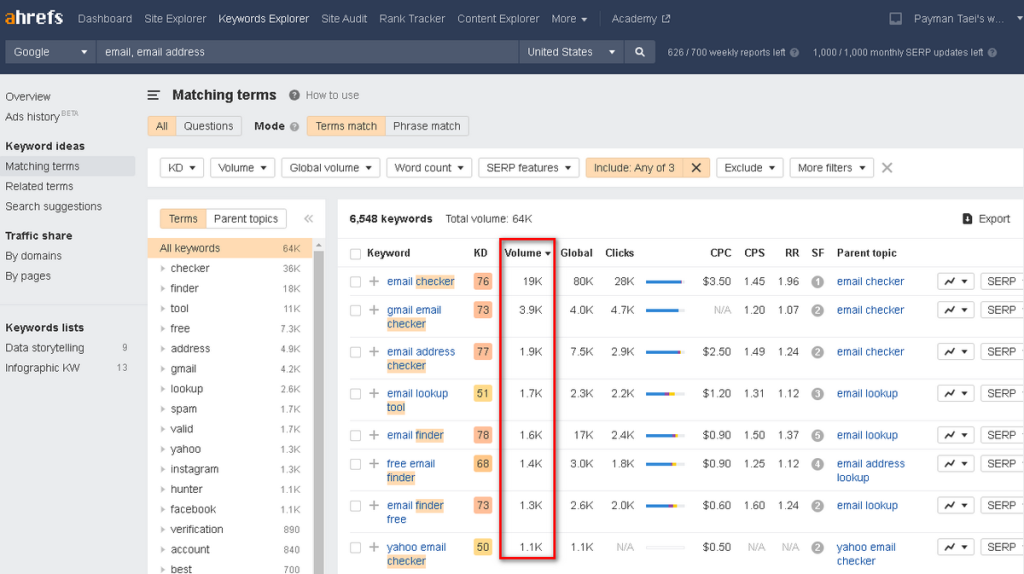The width and height of the screenshot is (1024, 574).
Task: Open the trend chart button for email checker
Action: click(955, 282)
